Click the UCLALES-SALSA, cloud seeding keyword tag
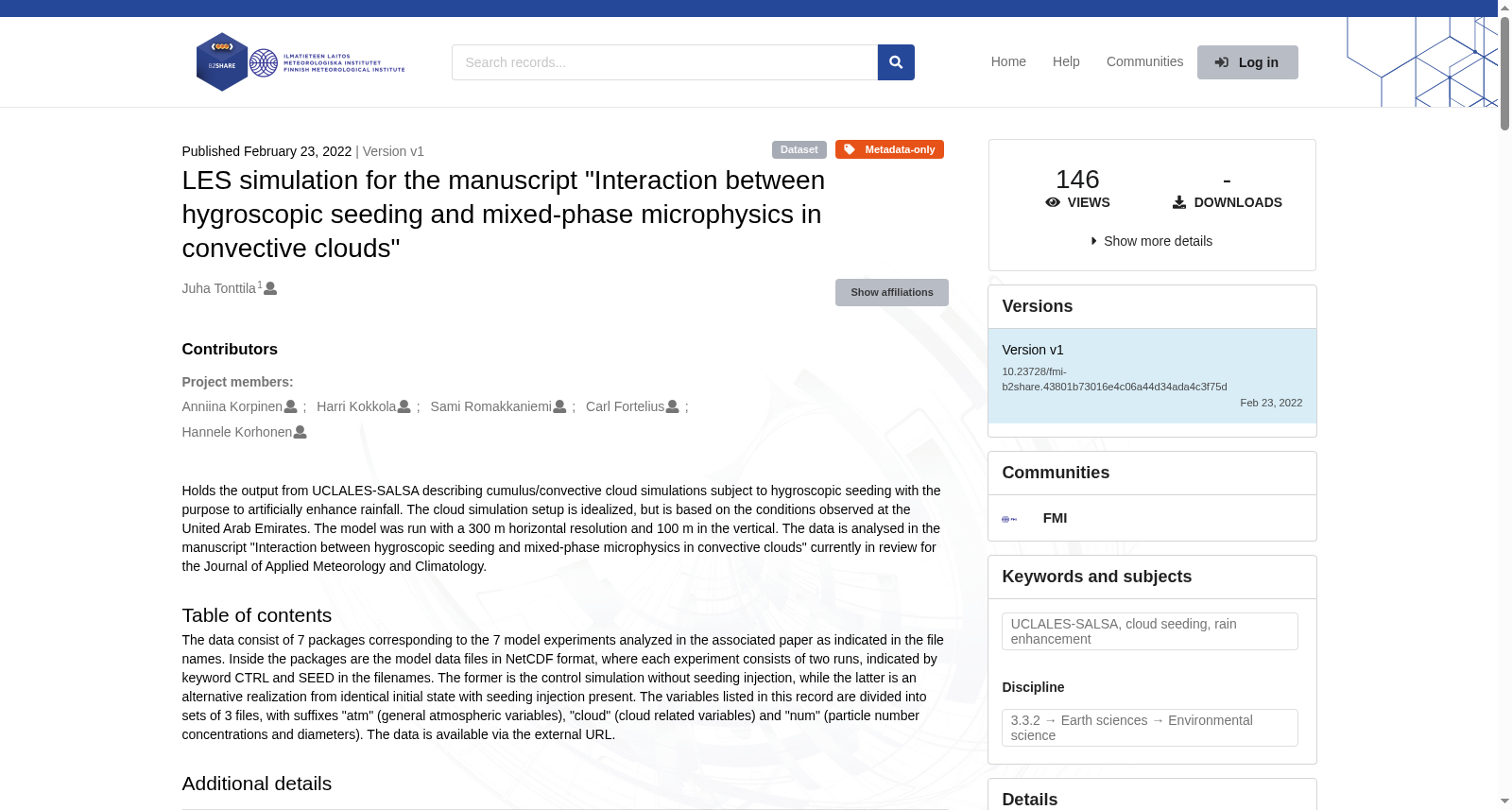Screen dimensions: 1512x810 click(x=1150, y=631)
